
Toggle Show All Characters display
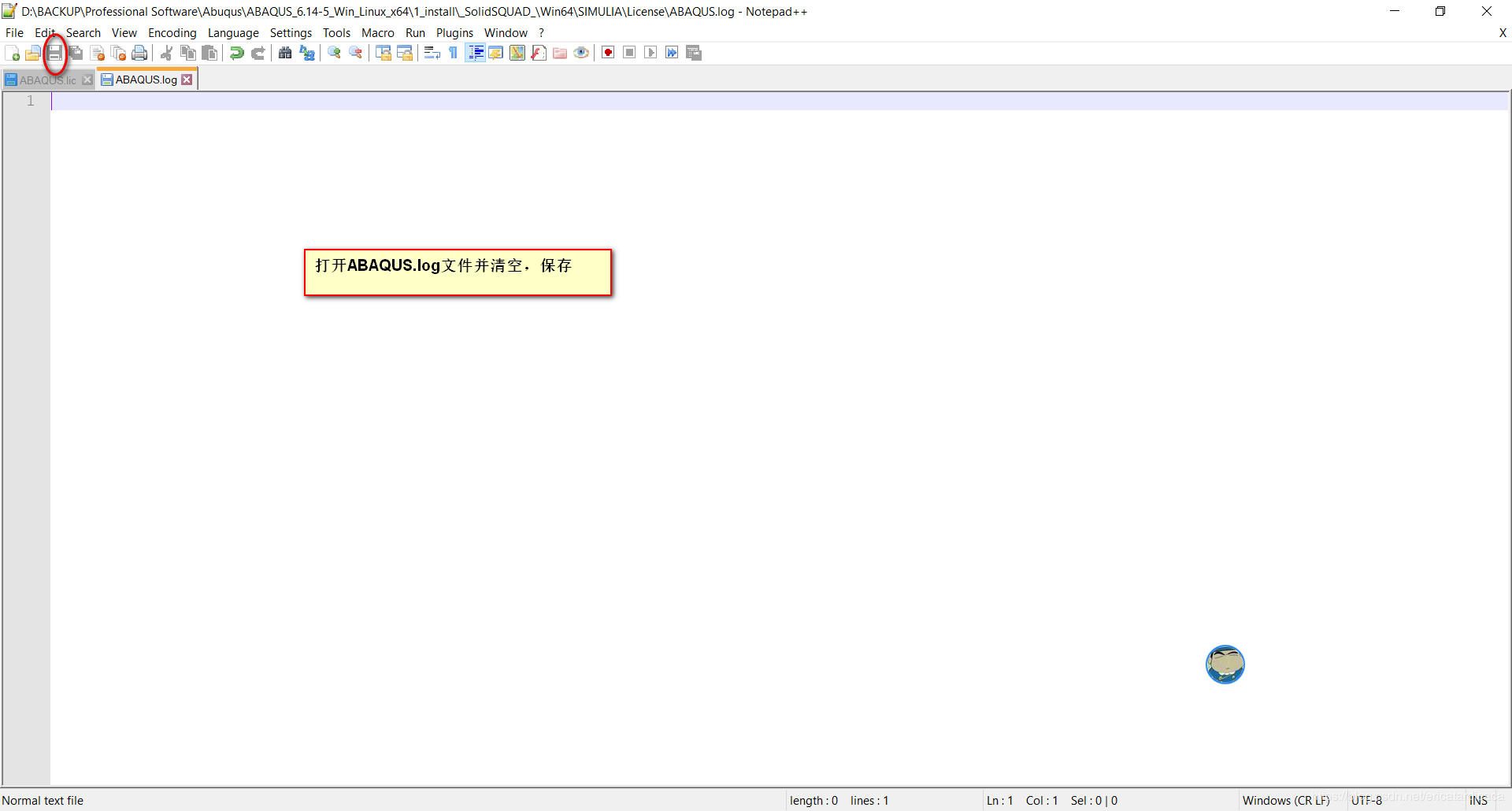coord(453,52)
